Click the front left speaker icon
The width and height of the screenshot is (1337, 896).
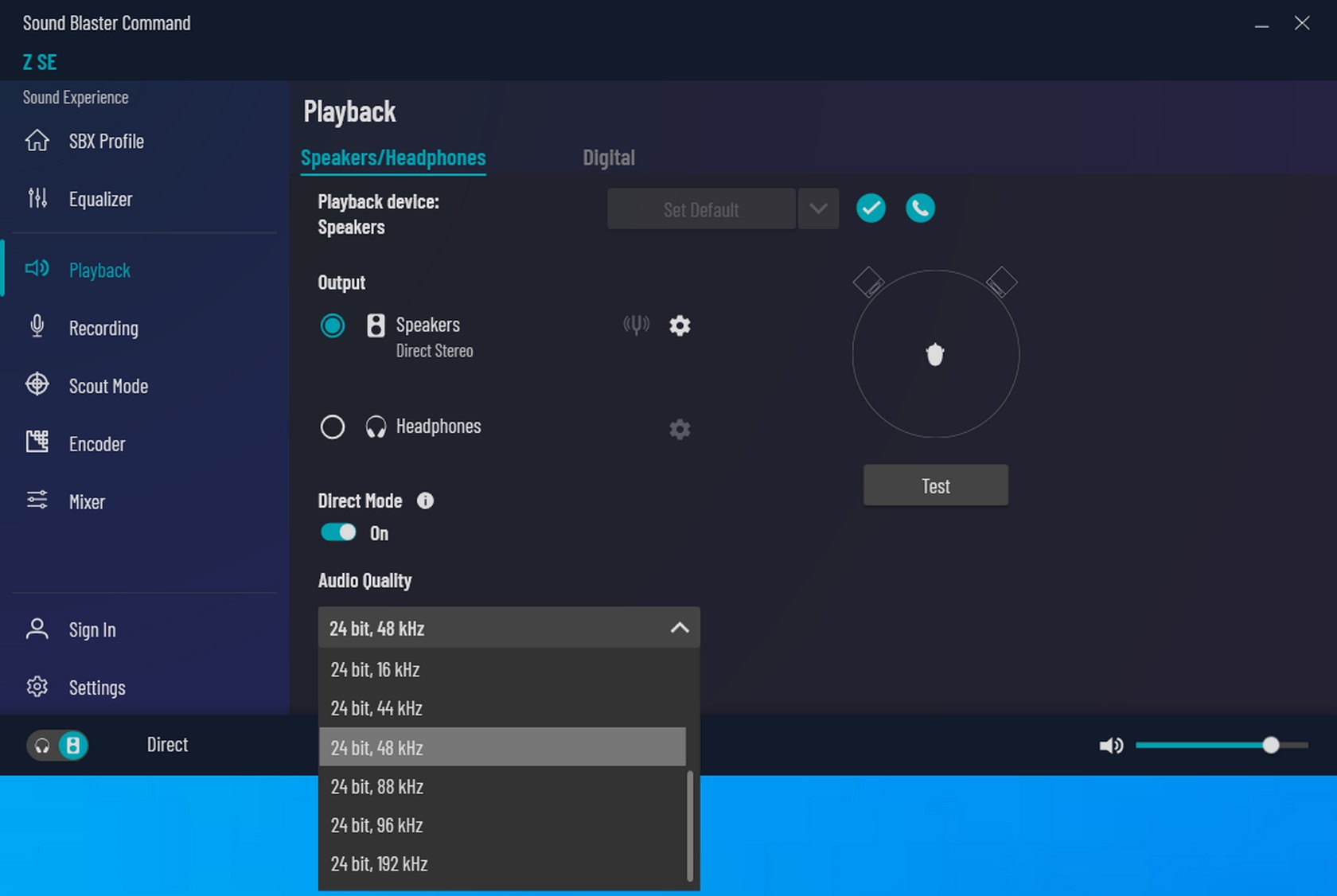[868, 282]
